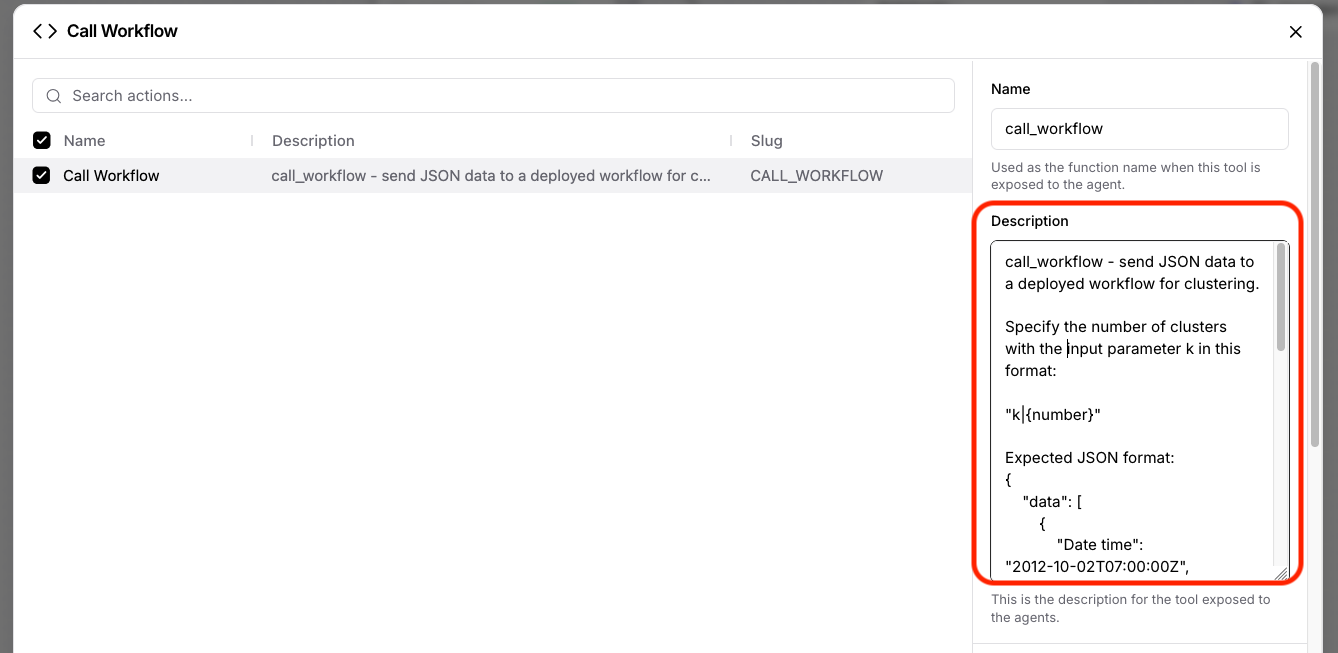This screenshot has width=1338, height=653.
Task: Click the truncated description text in the table row
Action: coord(491,176)
